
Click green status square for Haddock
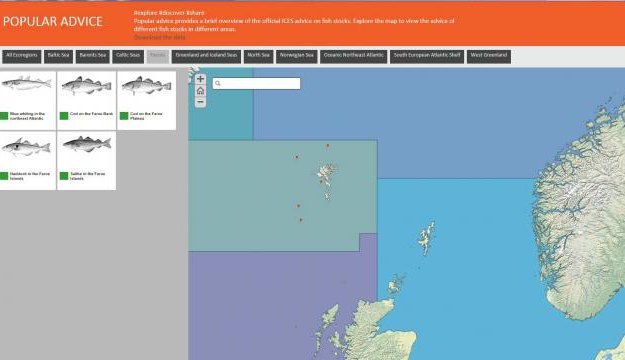coord(4,176)
